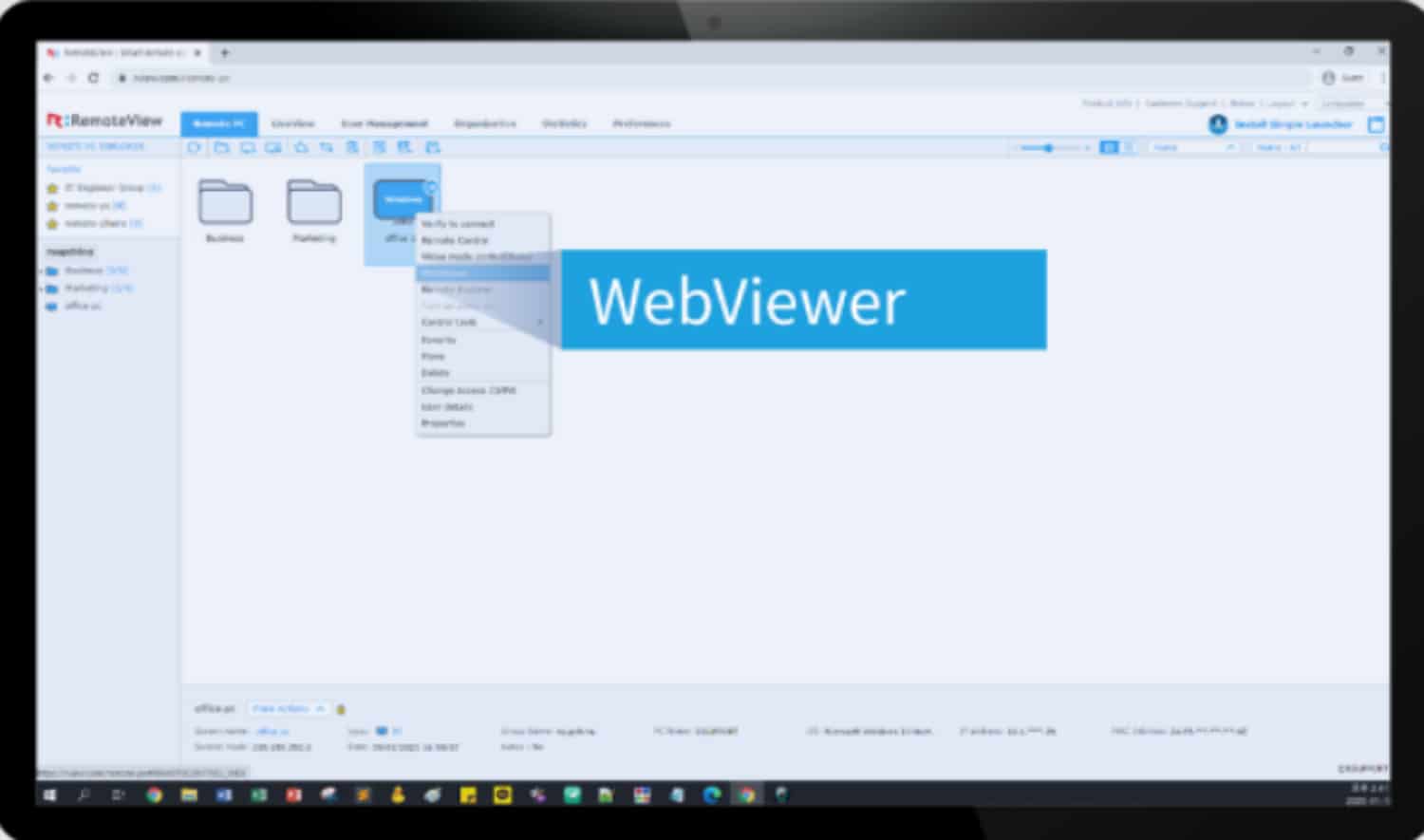Image resolution: width=1424 pixels, height=840 pixels.
Task: Click the Logout link
Action: pos(1281,103)
